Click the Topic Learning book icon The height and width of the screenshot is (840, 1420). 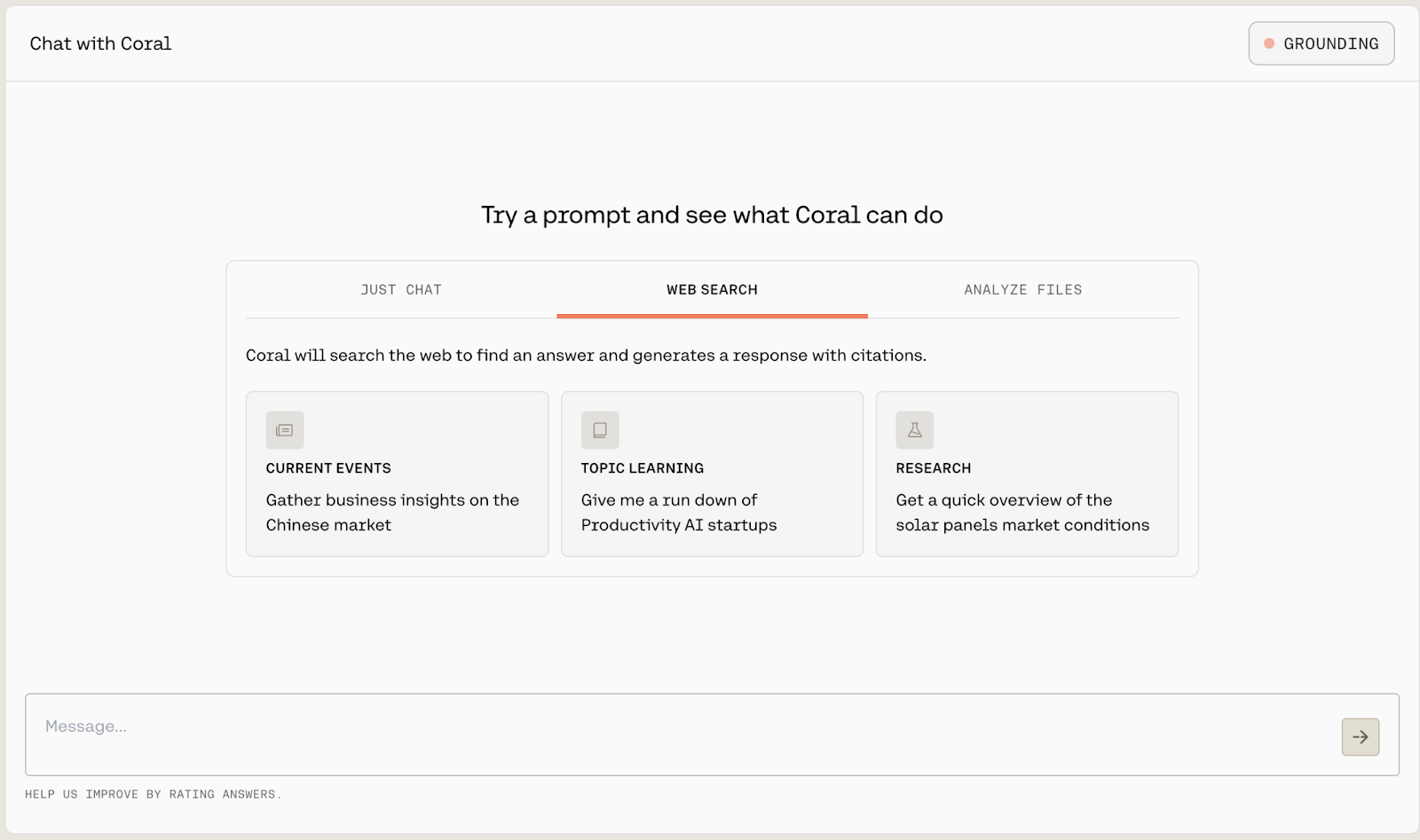pyautogui.click(x=600, y=430)
